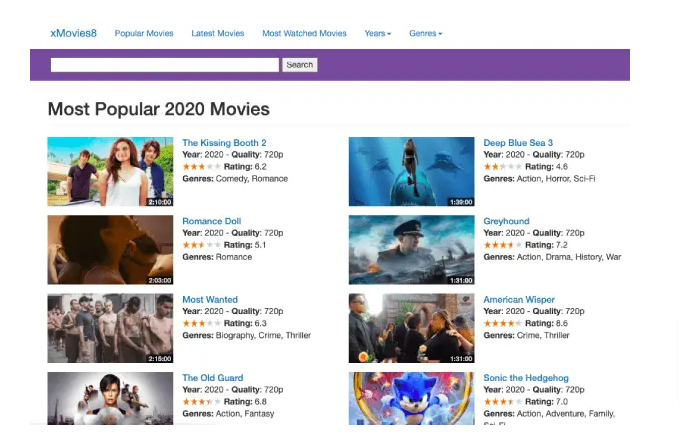
Task: Select the Greyhound movie thumbnail
Action: tap(411, 250)
